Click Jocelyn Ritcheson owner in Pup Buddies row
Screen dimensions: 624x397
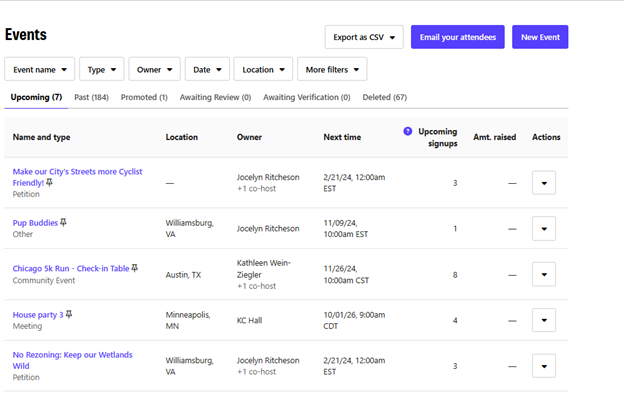[268, 229]
